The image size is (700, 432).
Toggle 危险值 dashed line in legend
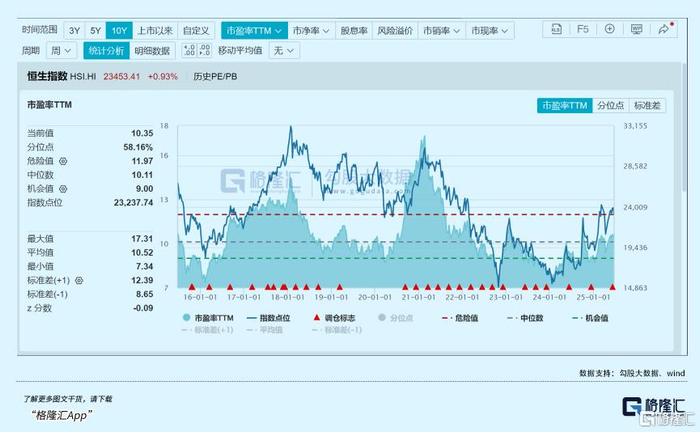point(460,318)
